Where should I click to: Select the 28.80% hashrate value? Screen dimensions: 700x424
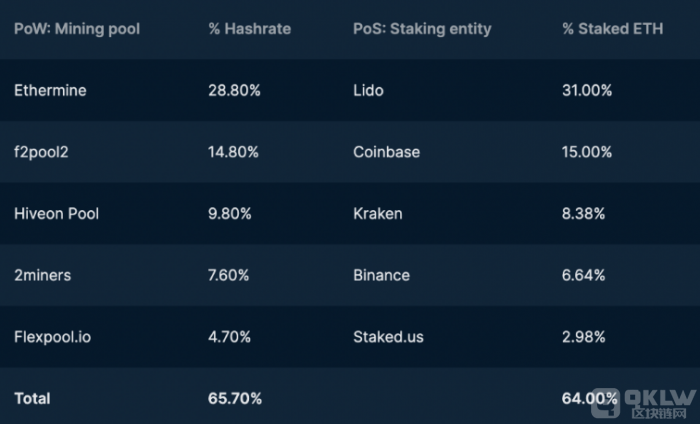234,91
